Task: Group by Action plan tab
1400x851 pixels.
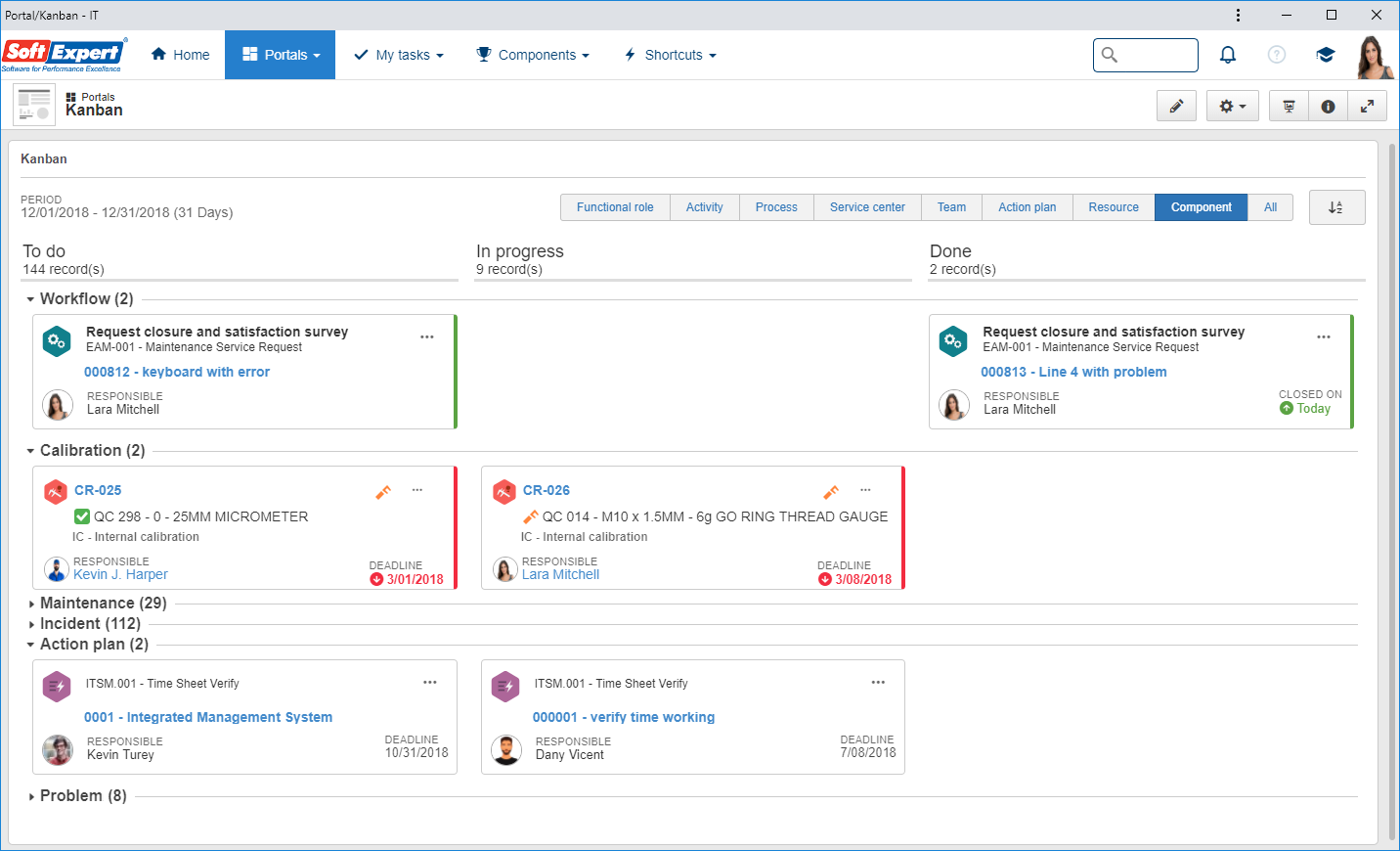Action: click(x=1028, y=207)
